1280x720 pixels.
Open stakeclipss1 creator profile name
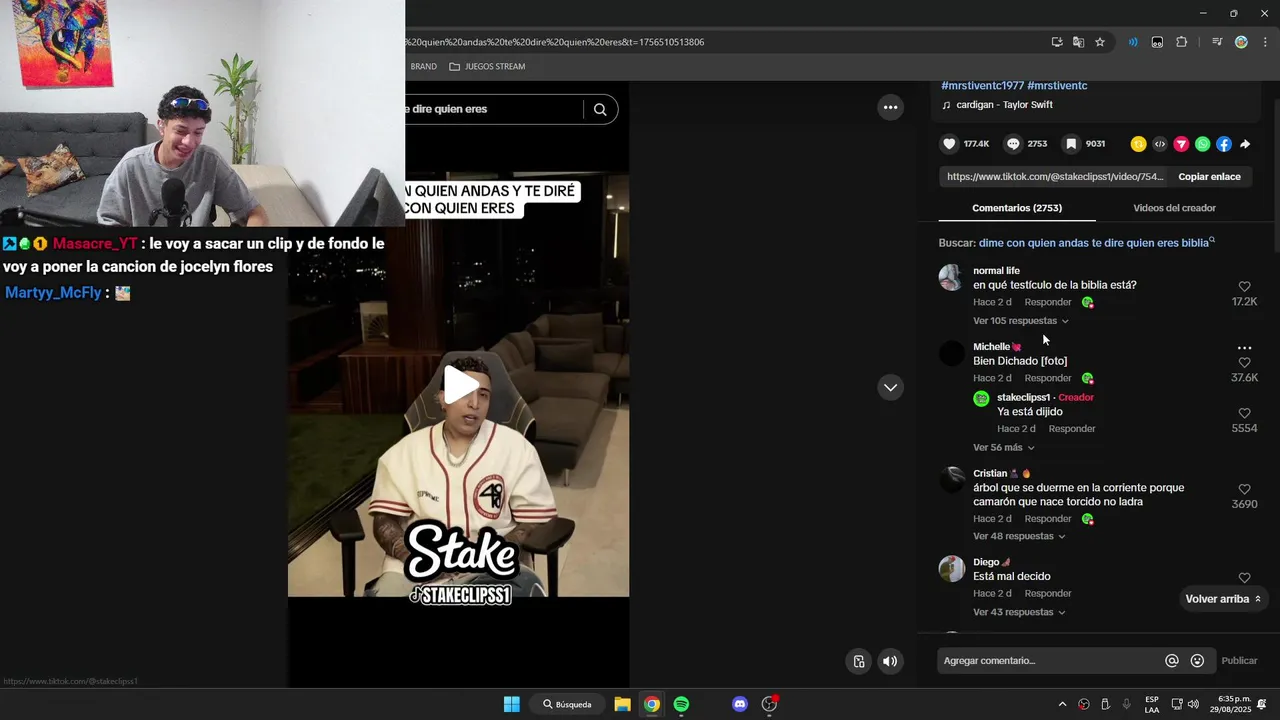1023,398
